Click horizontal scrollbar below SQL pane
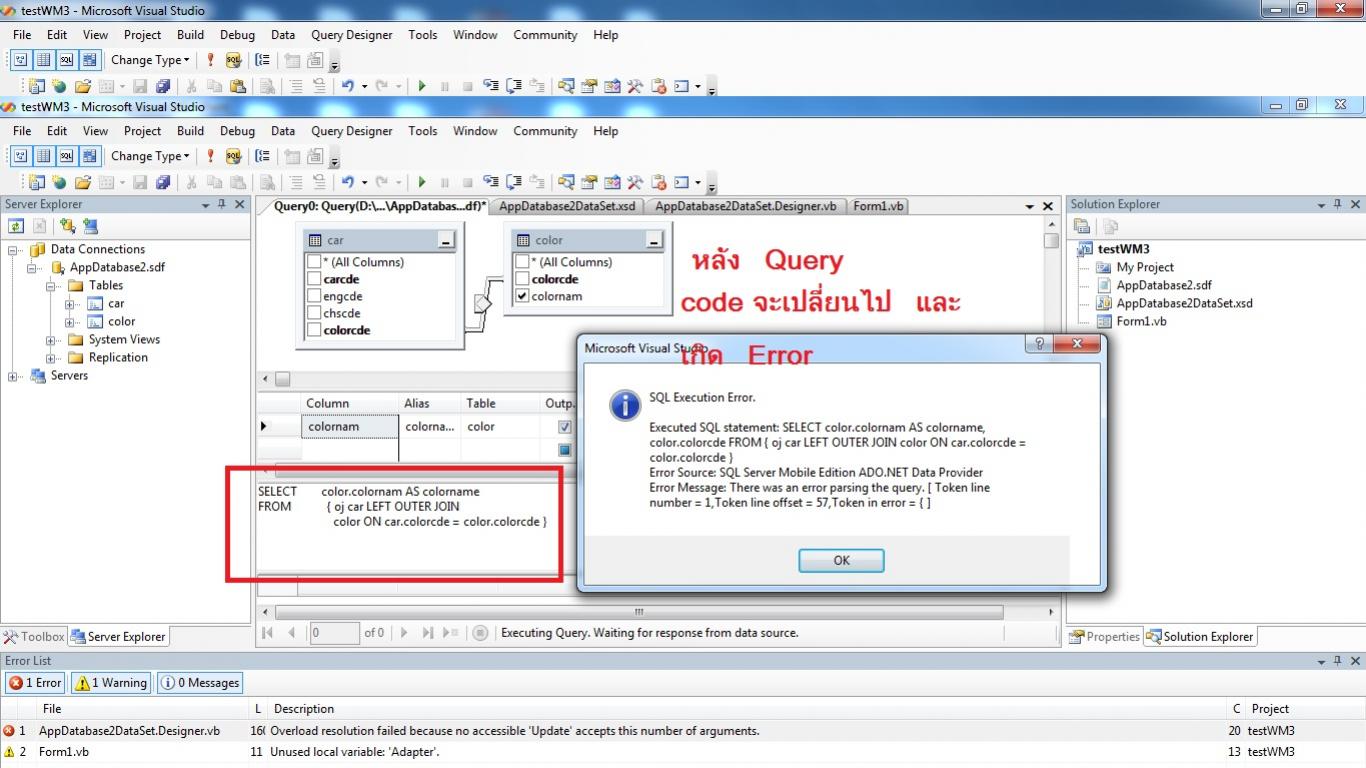1366x768 pixels. coord(639,612)
